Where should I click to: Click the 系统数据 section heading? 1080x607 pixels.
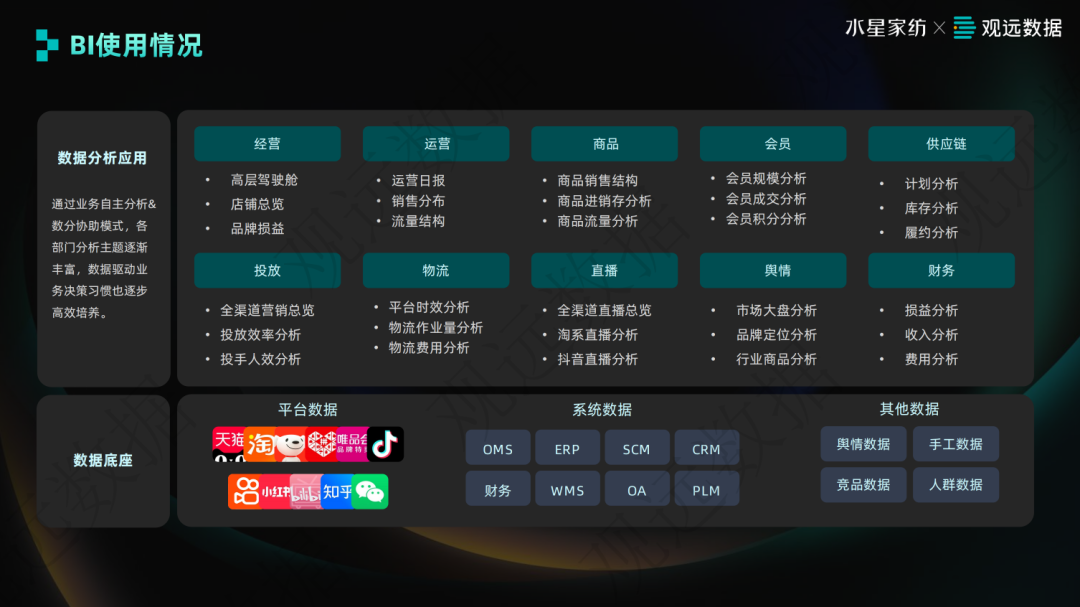point(602,409)
